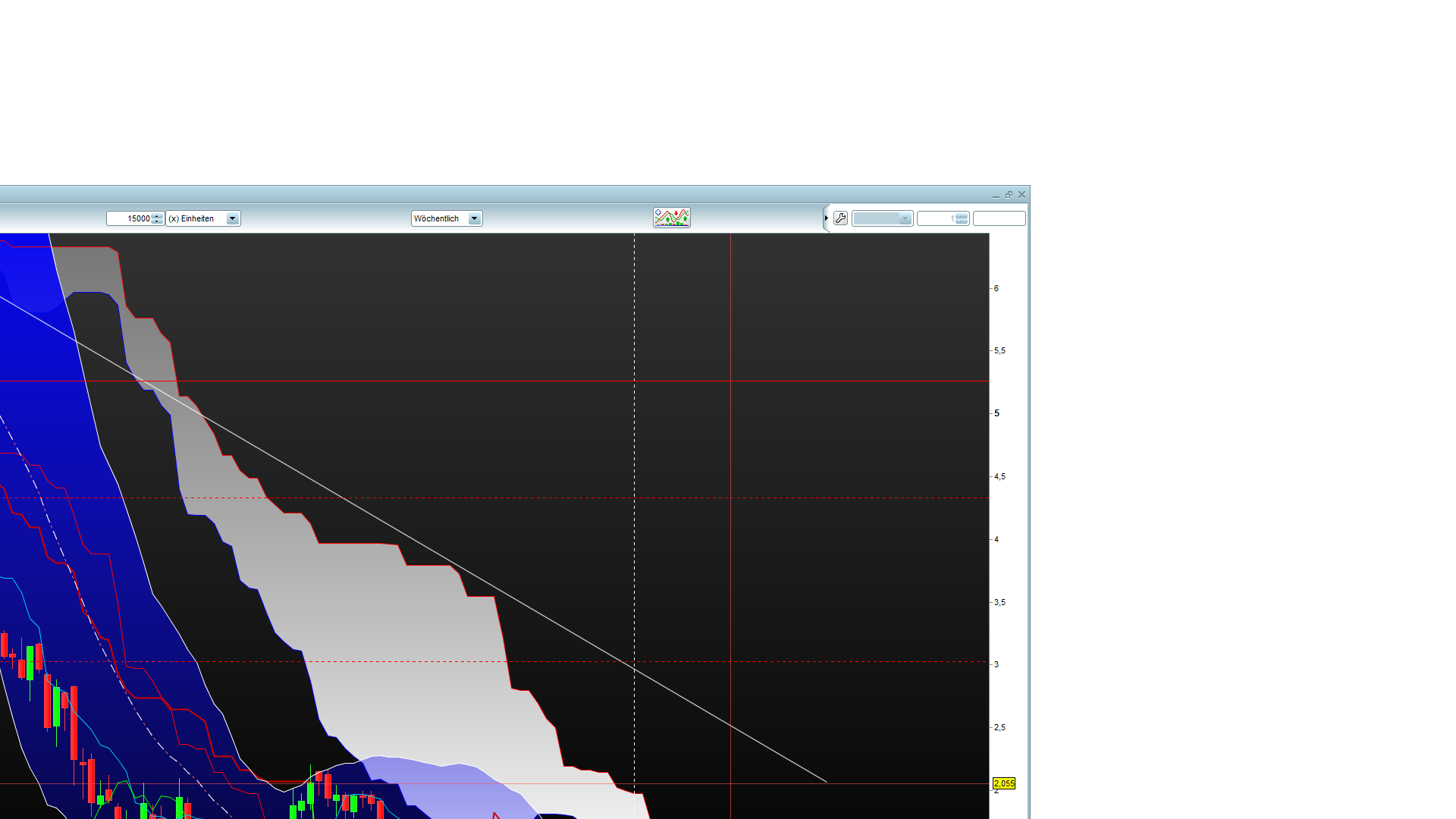Restore the chart window

[x=1009, y=195]
